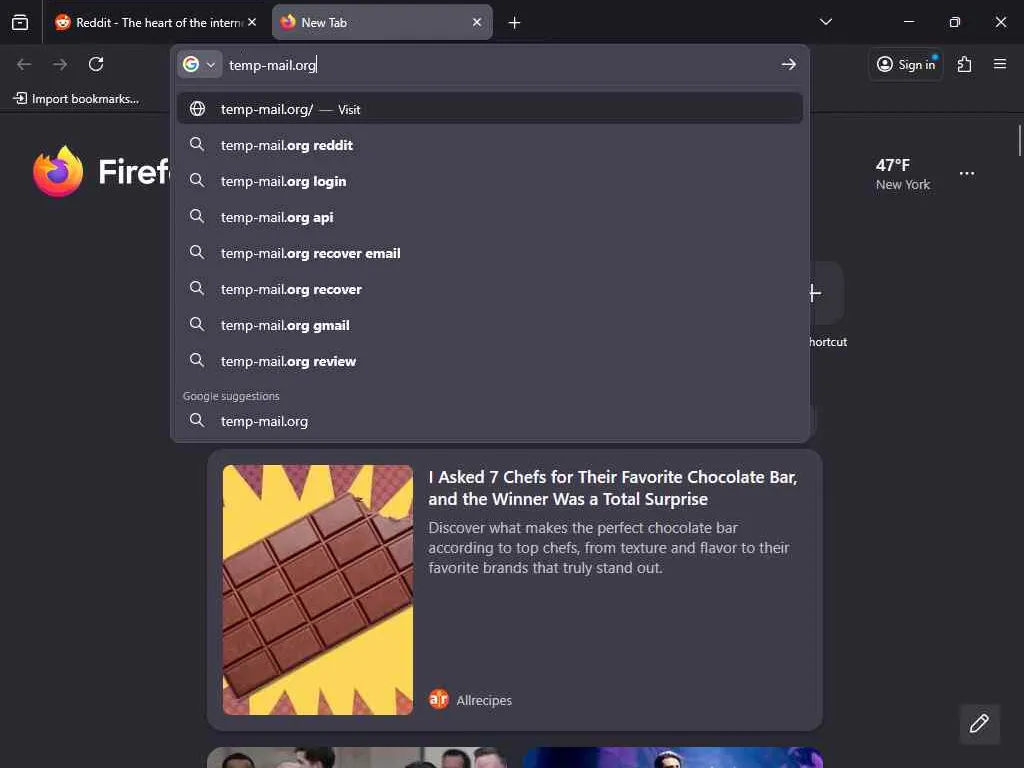
Task: Click the pencil customize new tab button
Action: tap(979, 724)
